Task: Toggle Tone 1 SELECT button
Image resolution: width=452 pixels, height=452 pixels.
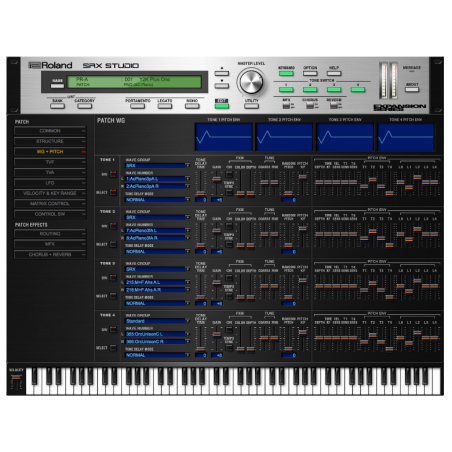Action: pos(113,192)
